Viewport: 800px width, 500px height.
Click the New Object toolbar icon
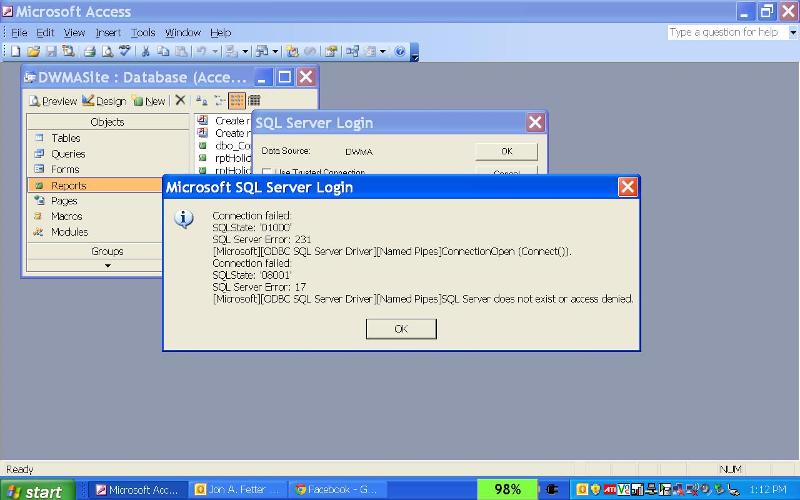370,51
